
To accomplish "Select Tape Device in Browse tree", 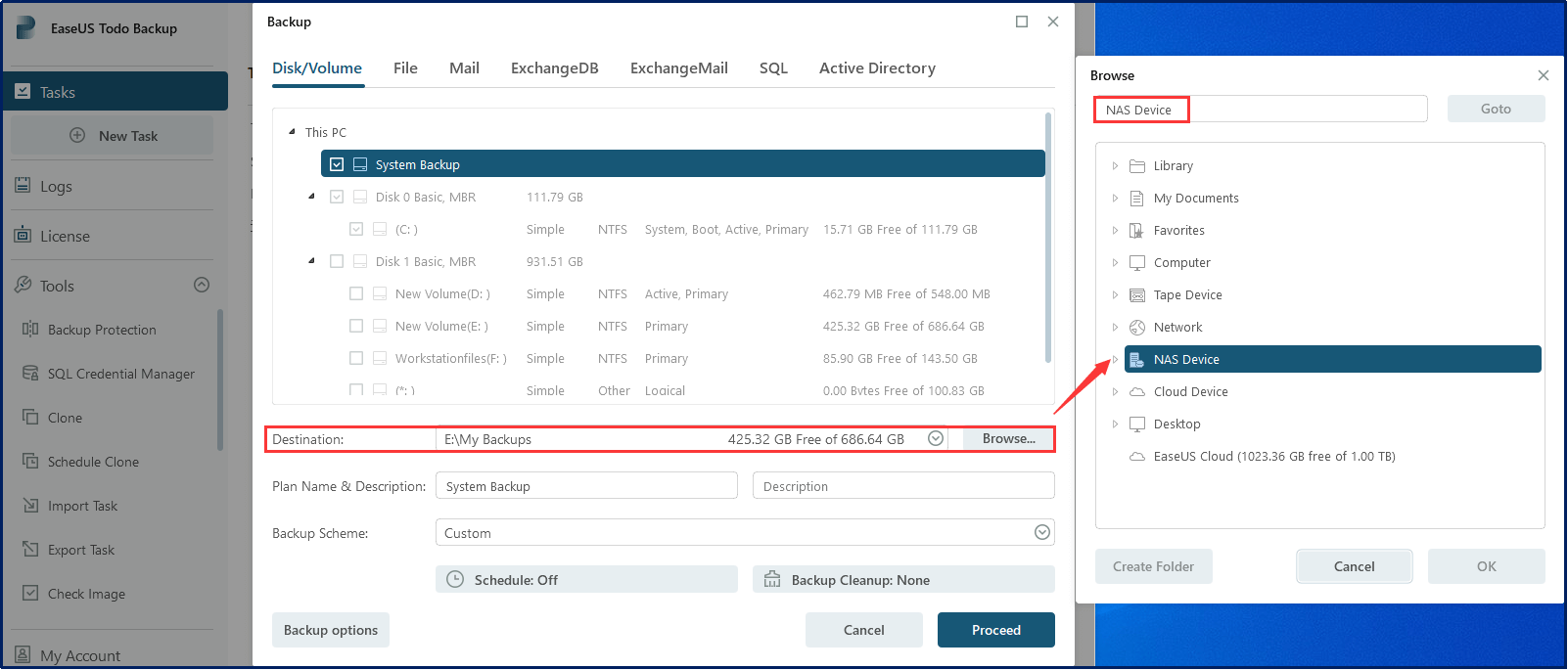I will (1187, 294).
